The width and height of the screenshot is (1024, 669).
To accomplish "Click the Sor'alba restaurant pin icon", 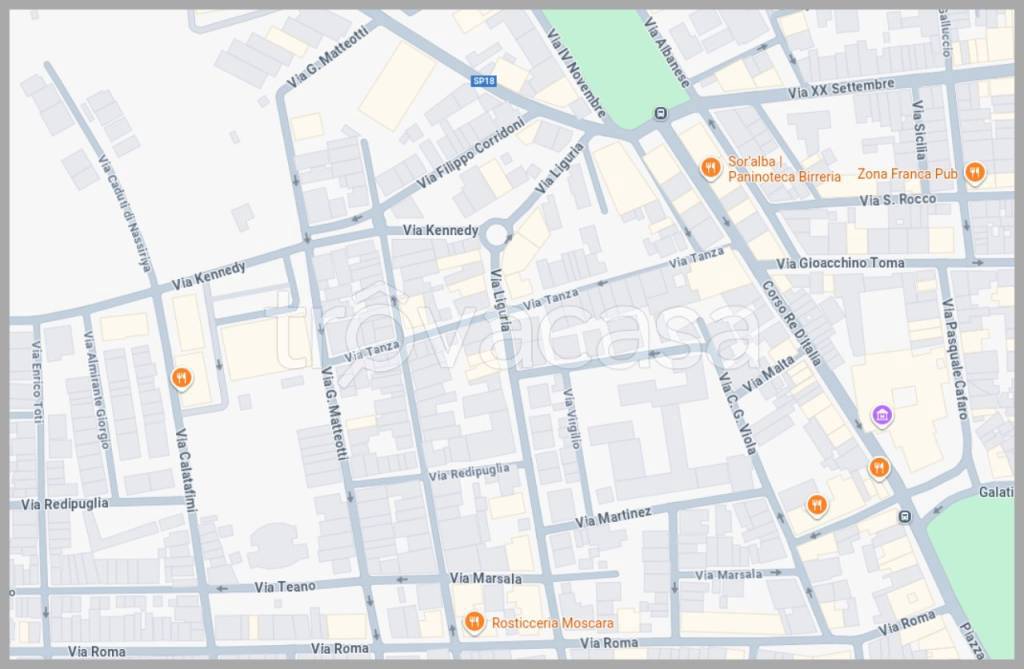I will (x=710, y=167).
